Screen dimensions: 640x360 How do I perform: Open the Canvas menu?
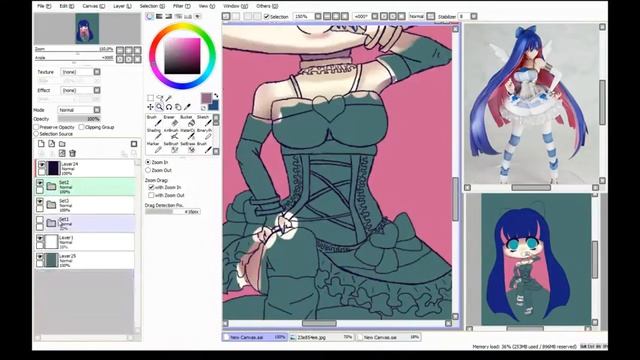pyautogui.click(x=93, y=6)
